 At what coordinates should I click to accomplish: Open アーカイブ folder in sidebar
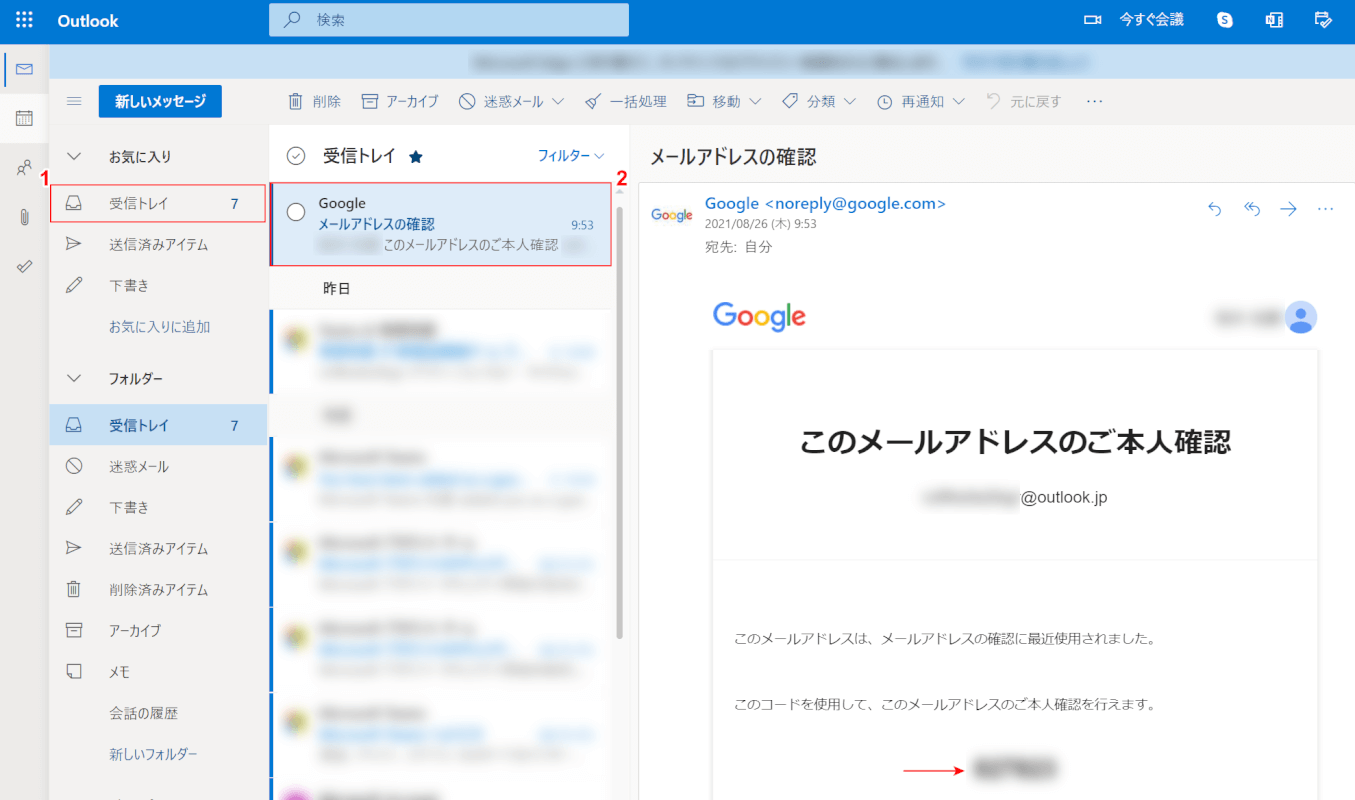coord(158,631)
